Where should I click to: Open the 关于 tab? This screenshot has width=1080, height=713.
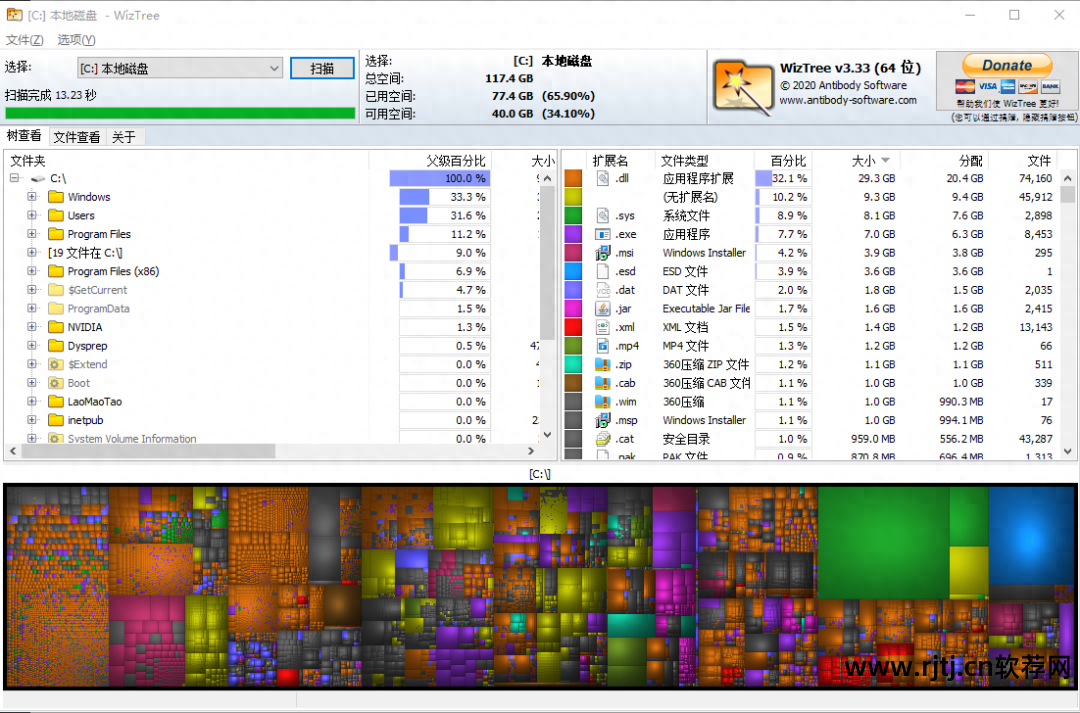click(x=124, y=137)
